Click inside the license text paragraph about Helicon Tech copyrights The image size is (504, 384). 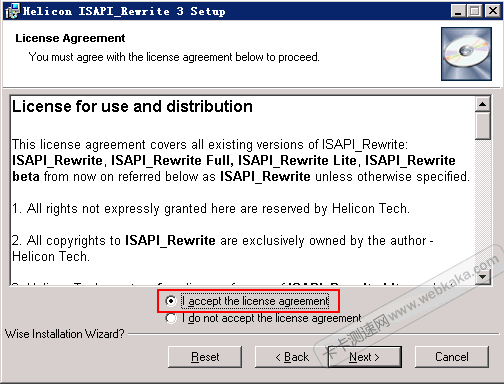tap(223, 248)
